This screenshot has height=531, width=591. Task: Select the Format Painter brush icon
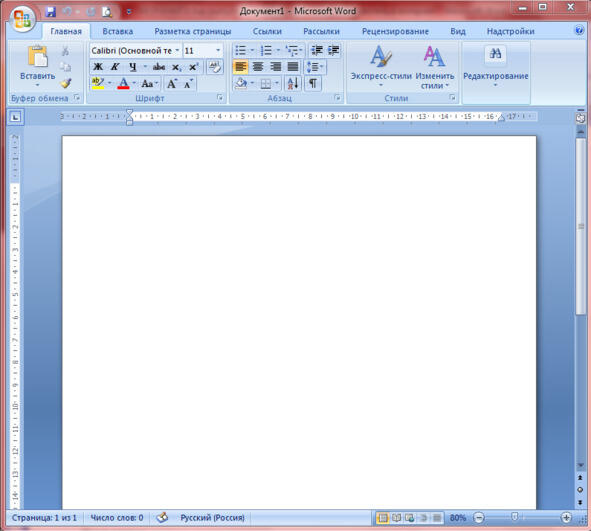click(66, 83)
